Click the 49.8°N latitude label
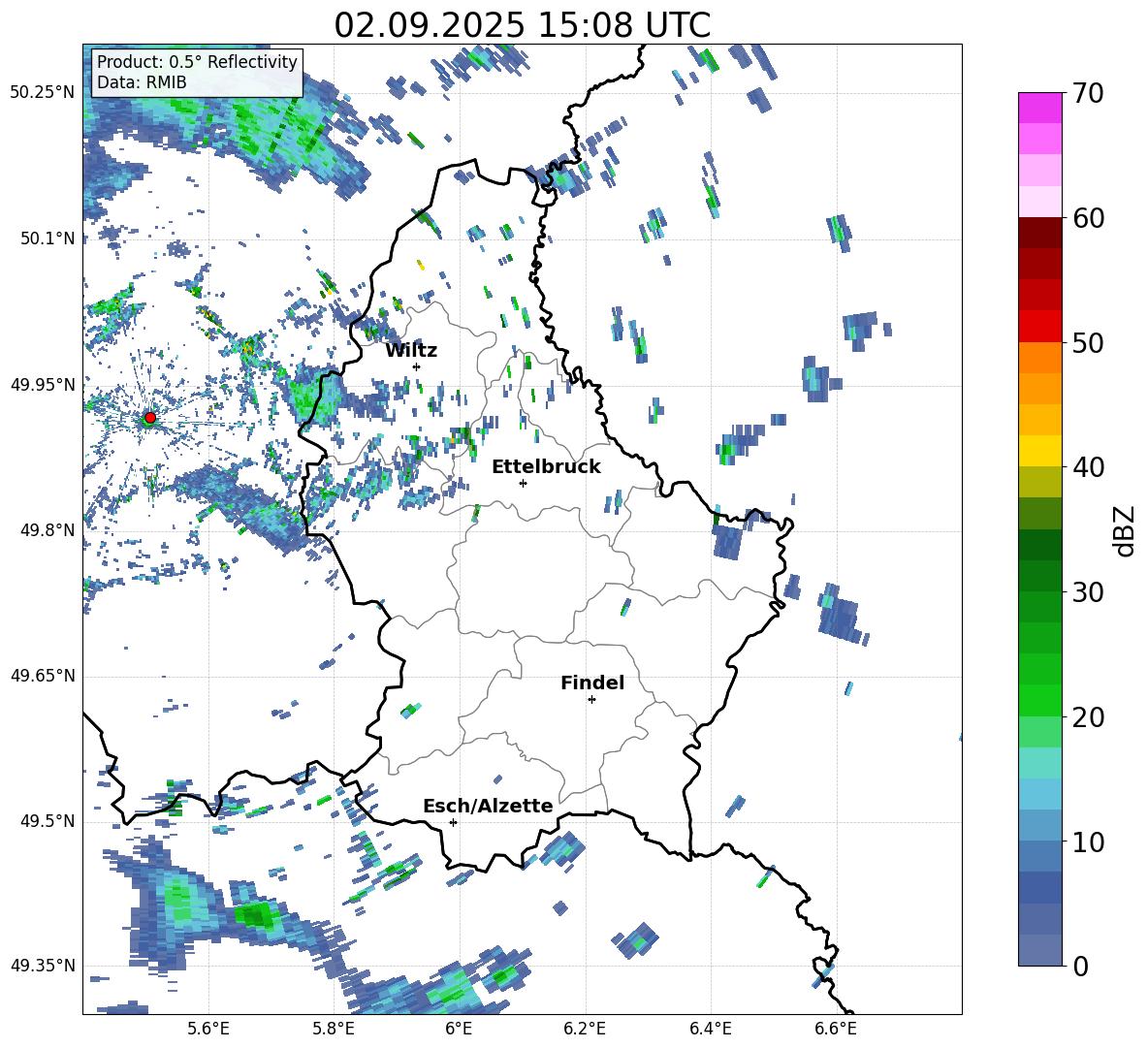The image size is (1148, 1048). [x=47, y=530]
